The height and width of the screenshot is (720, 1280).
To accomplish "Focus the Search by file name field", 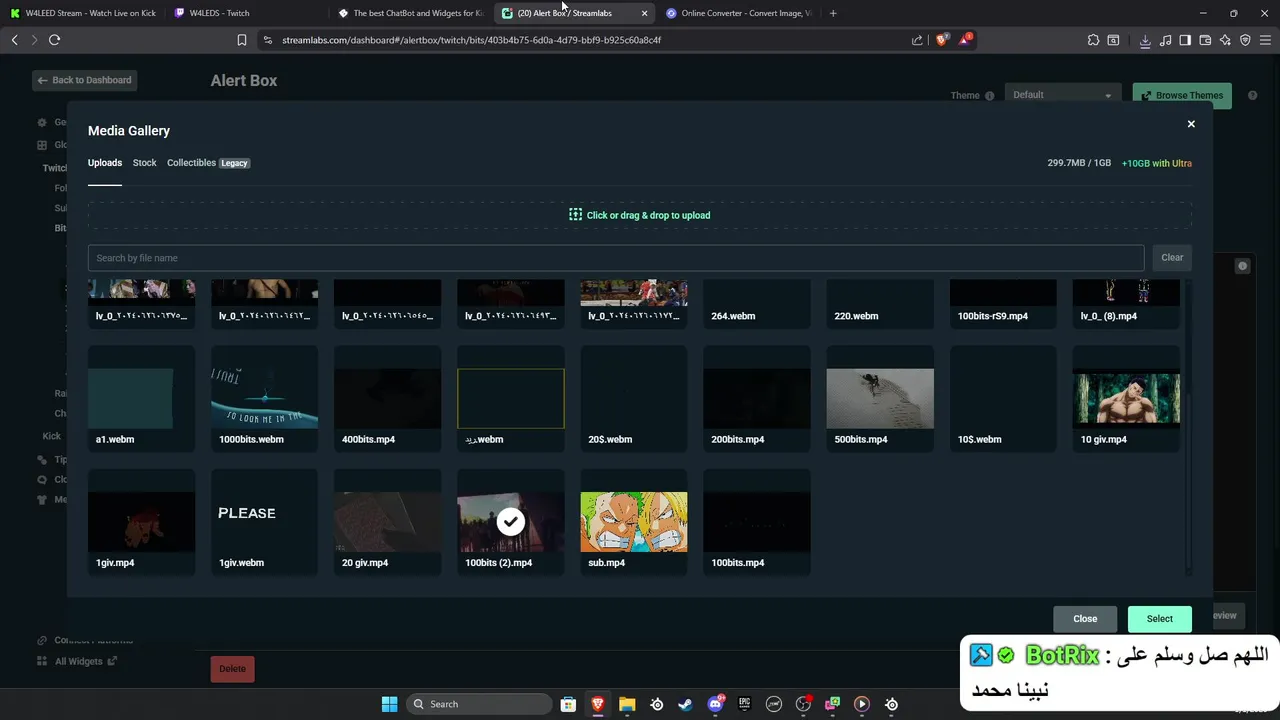I will click(x=616, y=258).
